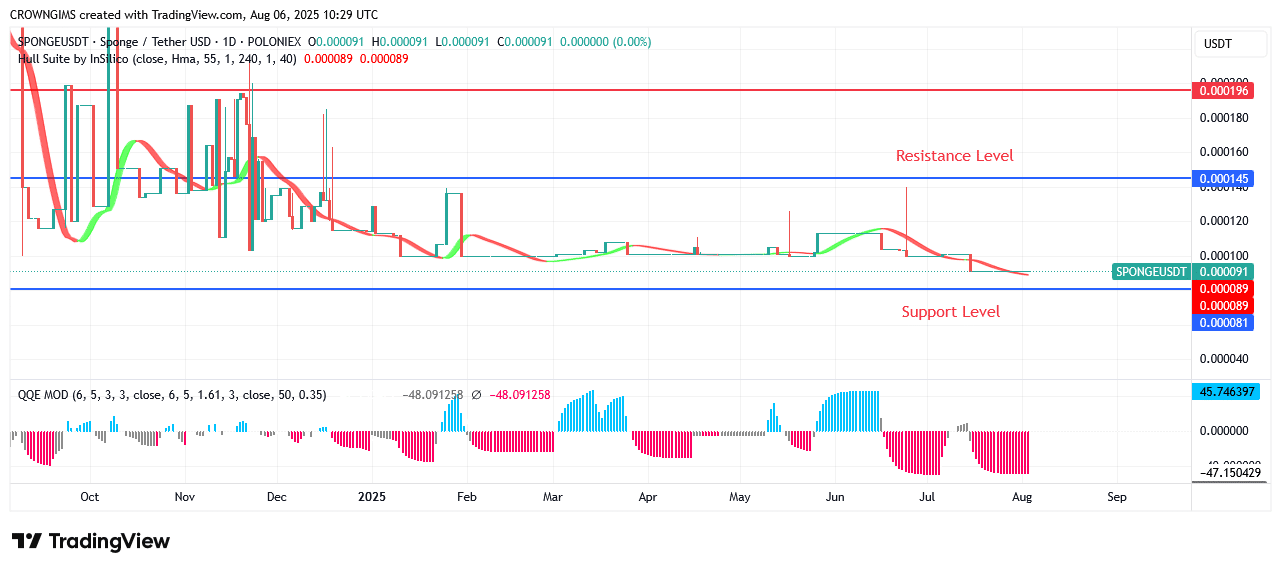Click the Aug label on time axis
Viewport: 1281px width, 571px height.
pyautogui.click(x=1022, y=496)
